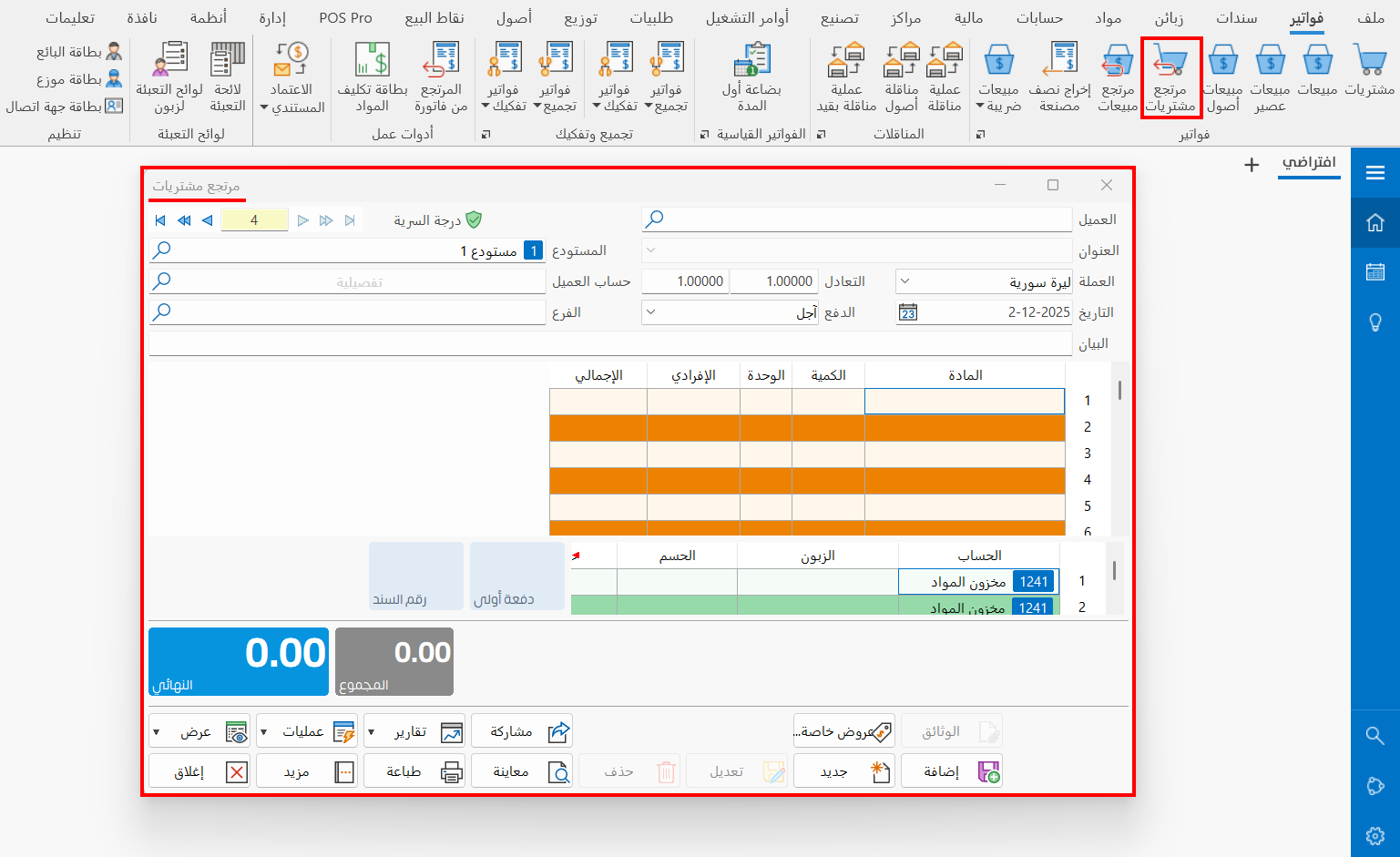The height and width of the screenshot is (857, 1400).
Task: Click the items table vertical scrollbar
Action: pyautogui.click(x=1119, y=392)
